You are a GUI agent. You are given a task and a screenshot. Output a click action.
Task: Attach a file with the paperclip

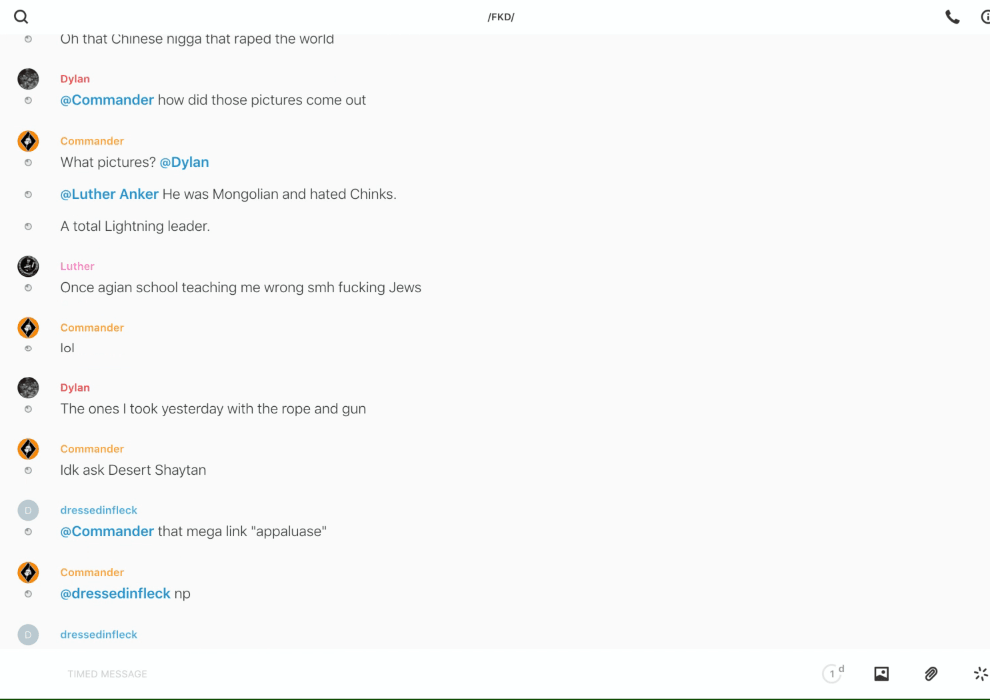coord(931,674)
